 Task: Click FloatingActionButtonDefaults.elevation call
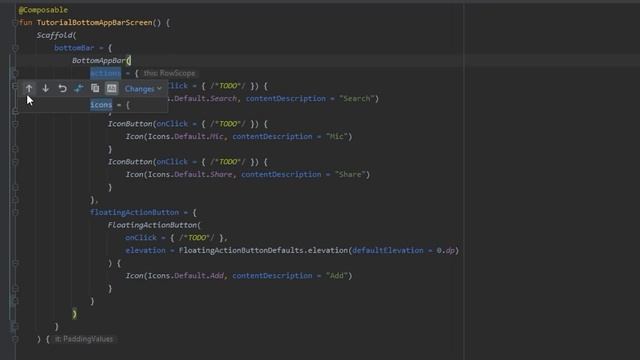point(263,250)
